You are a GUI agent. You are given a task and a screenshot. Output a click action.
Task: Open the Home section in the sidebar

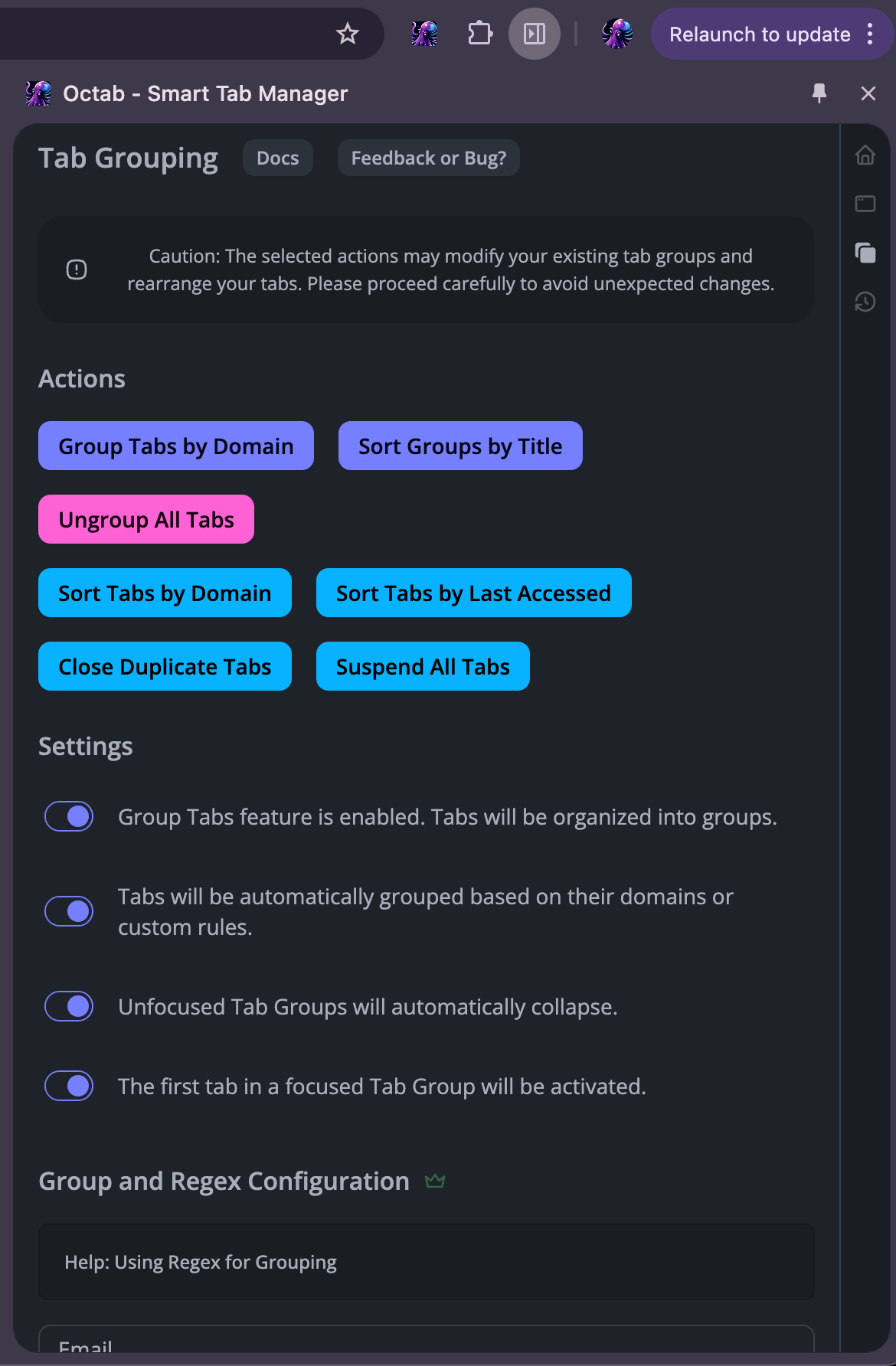865,155
